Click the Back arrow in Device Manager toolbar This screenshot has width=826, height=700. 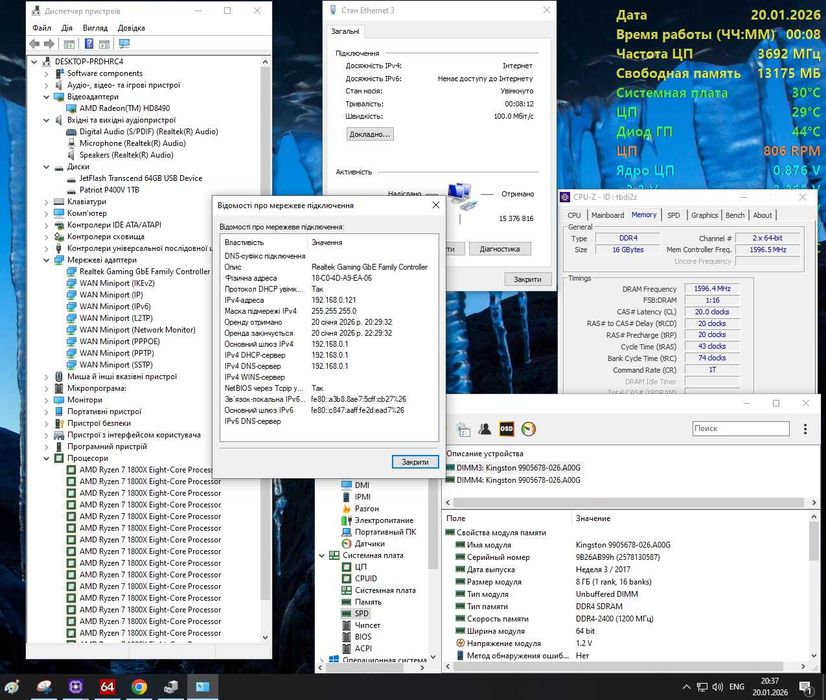pos(35,44)
